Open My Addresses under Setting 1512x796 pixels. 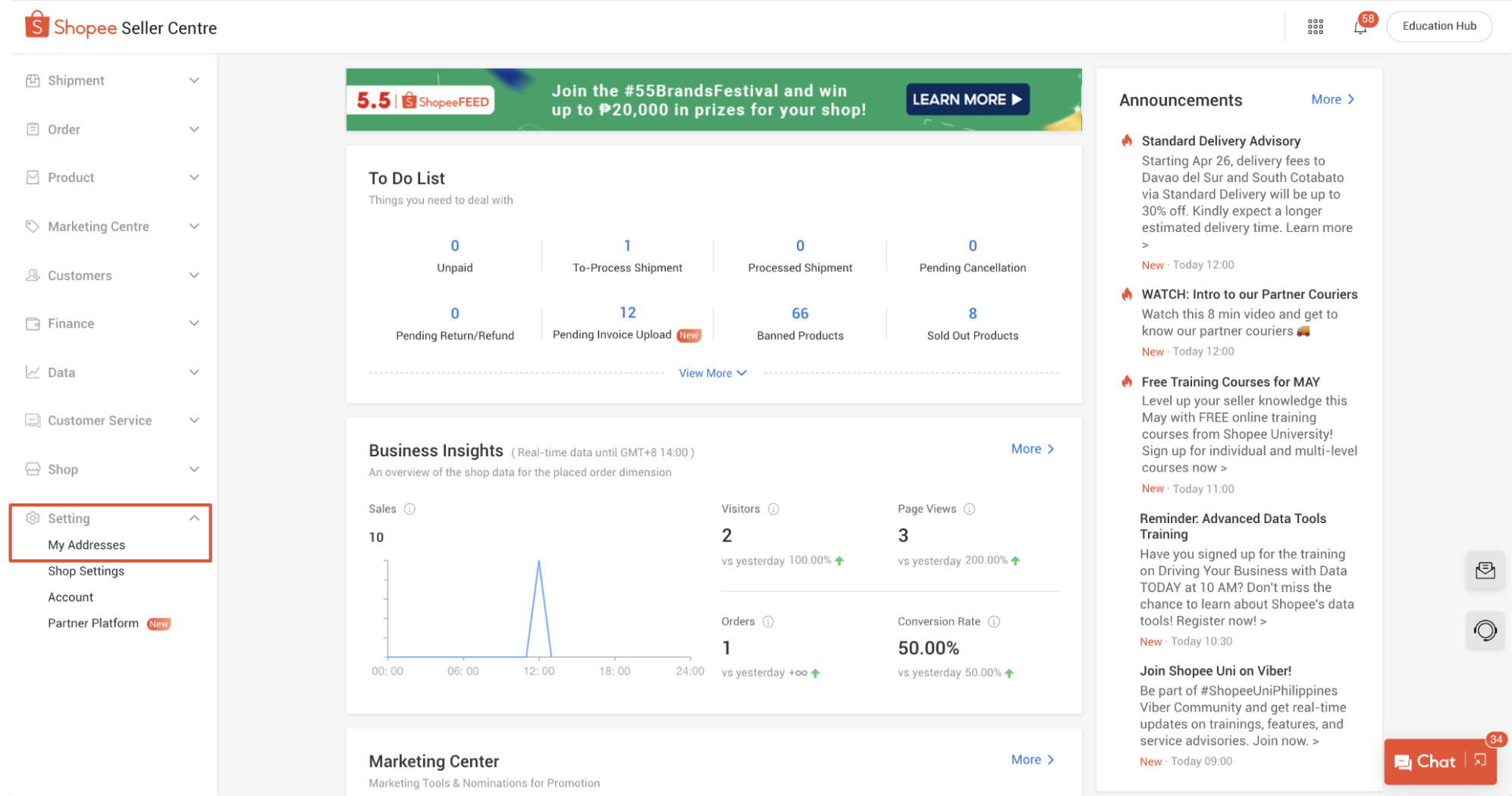pos(86,545)
